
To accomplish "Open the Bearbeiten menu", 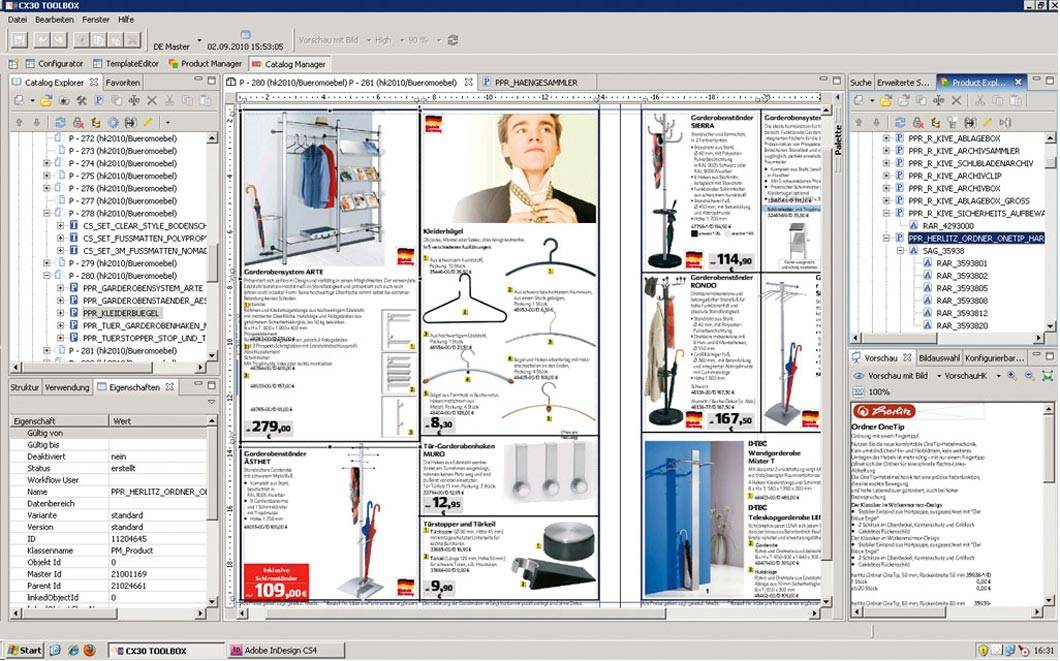I will click(54, 19).
